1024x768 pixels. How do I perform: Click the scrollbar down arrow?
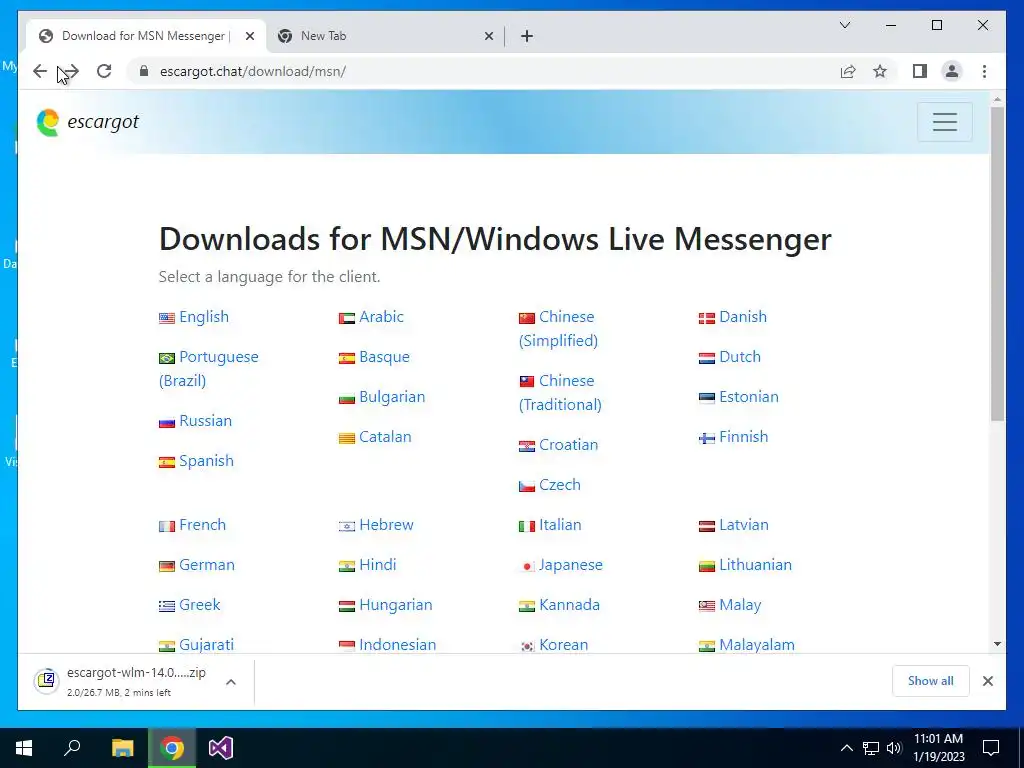(x=997, y=644)
